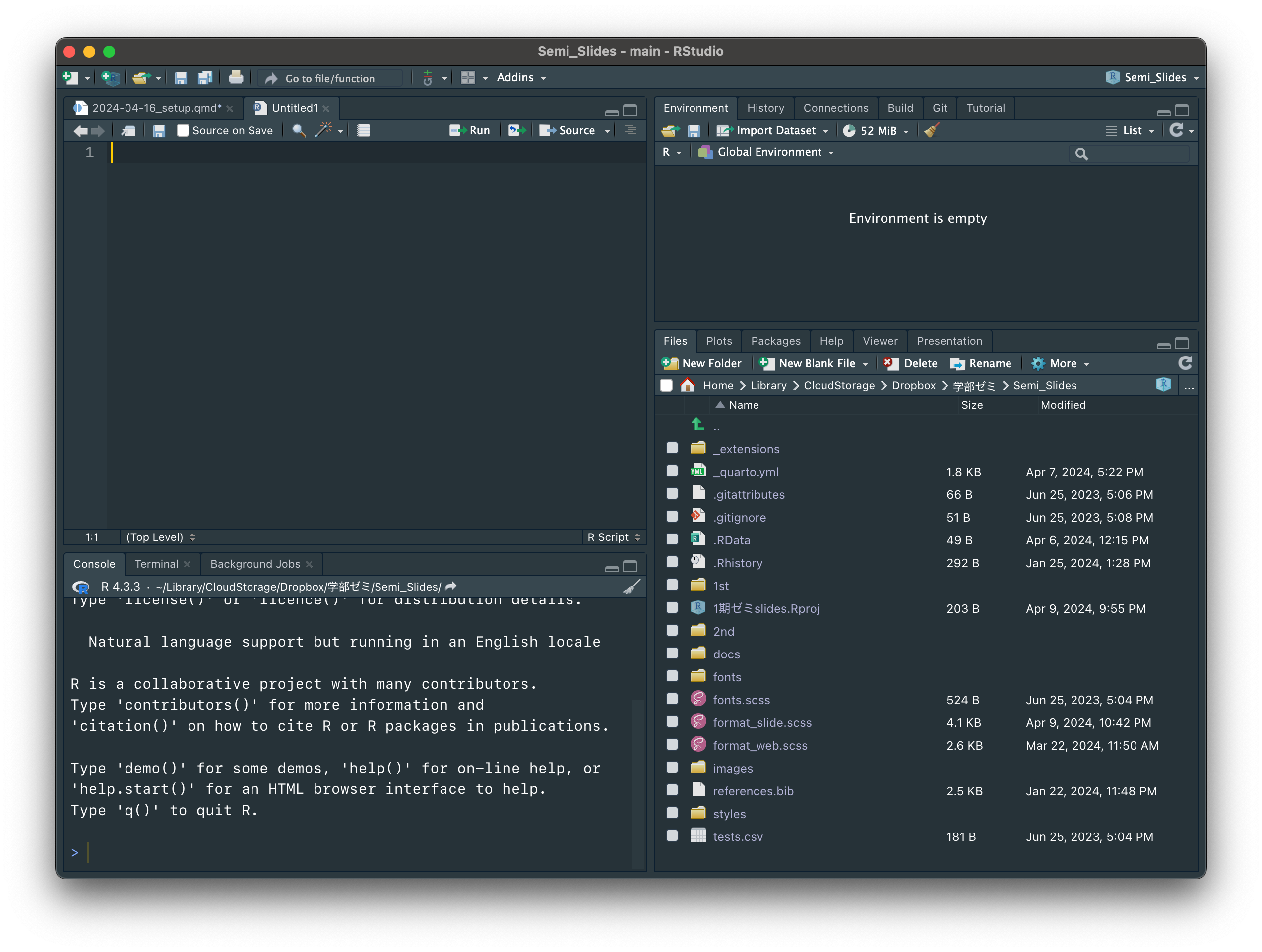Click the find/replace magnifier in editor toolbar
Image resolution: width=1262 pixels, height=952 pixels.
(x=298, y=130)
